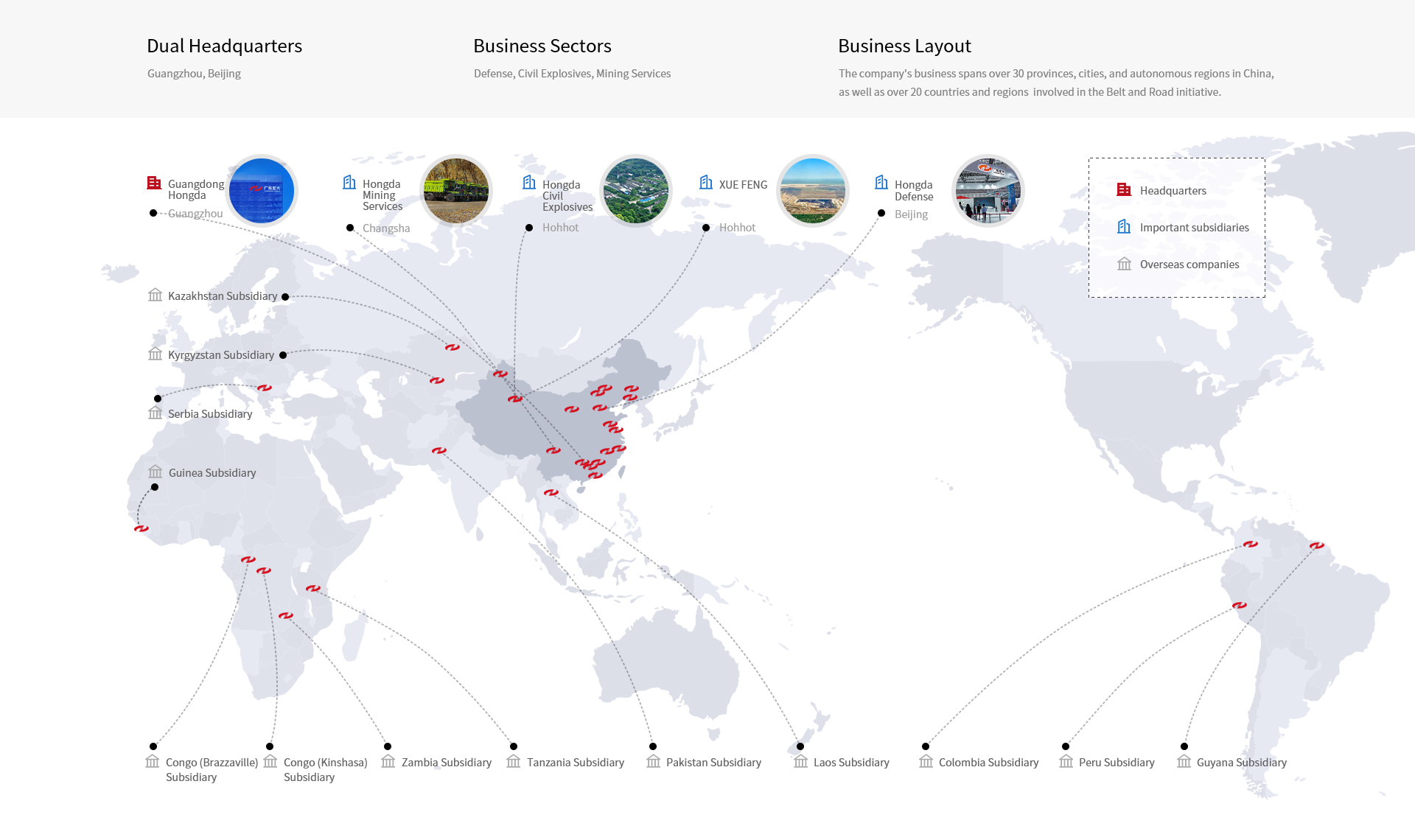Select the Hongda Defense exhibition photo
Image resolution: width=1415 pixels, height=840 pixels.
click(x=988, y=191)
